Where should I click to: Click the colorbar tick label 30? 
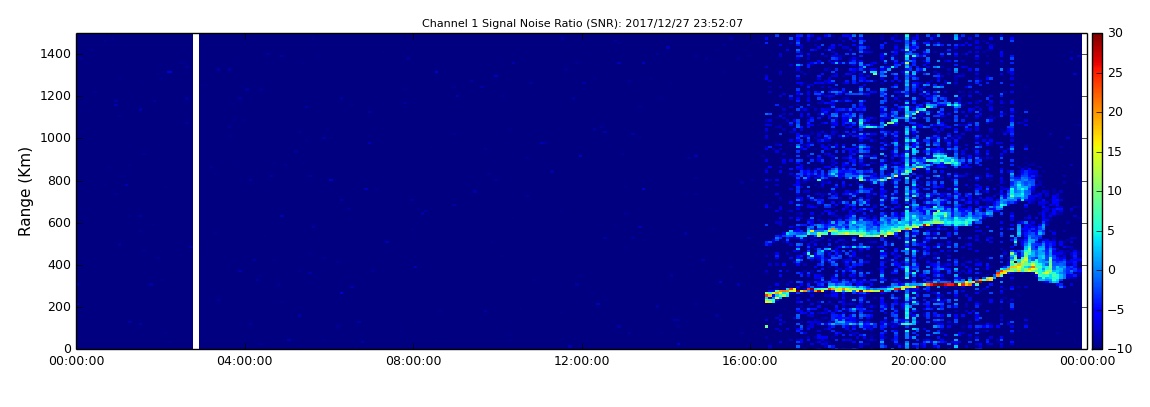pos(1116,33)
